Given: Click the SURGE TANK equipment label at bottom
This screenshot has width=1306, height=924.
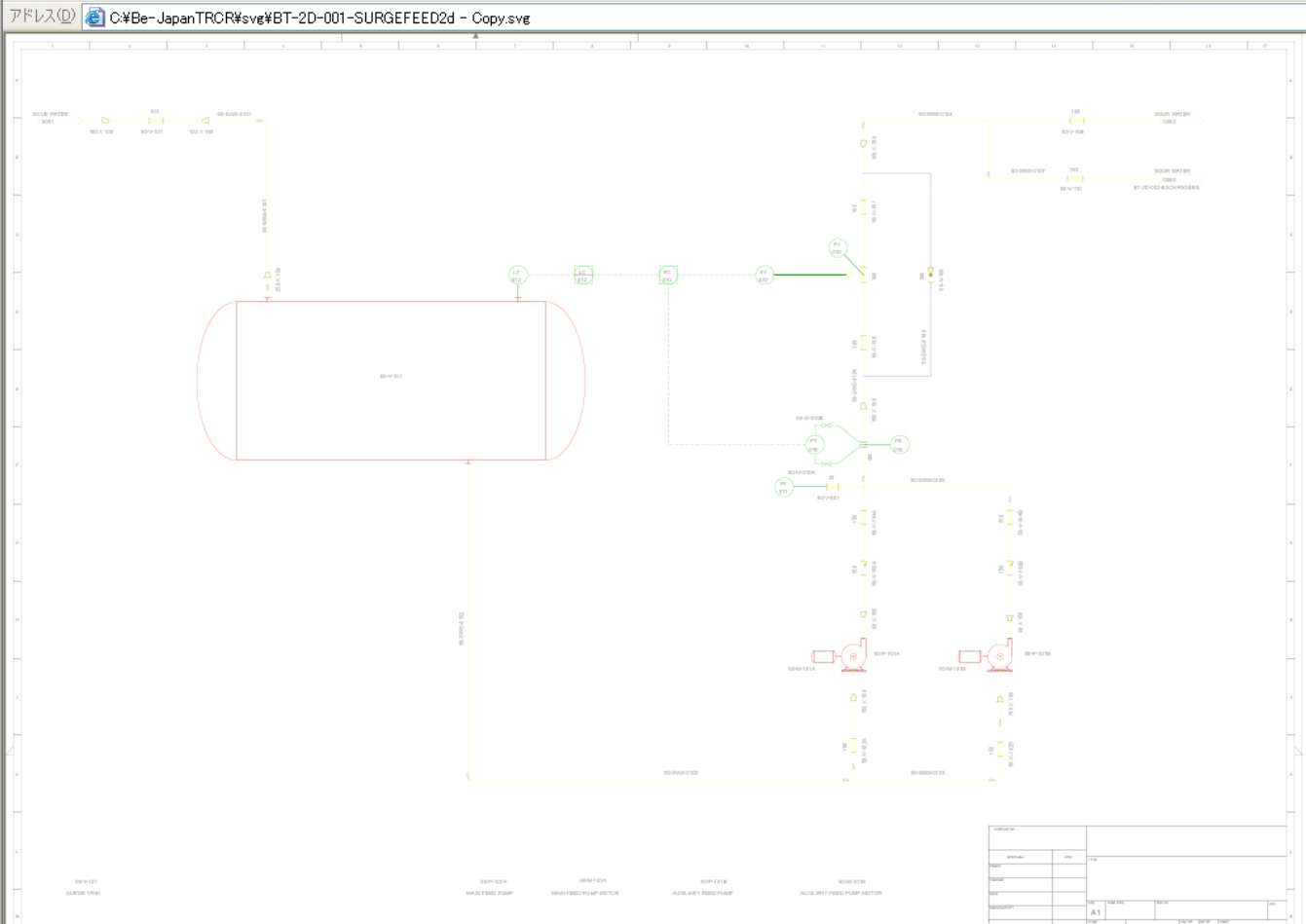Looking at the screenshot, I should (x=84, y=893).
